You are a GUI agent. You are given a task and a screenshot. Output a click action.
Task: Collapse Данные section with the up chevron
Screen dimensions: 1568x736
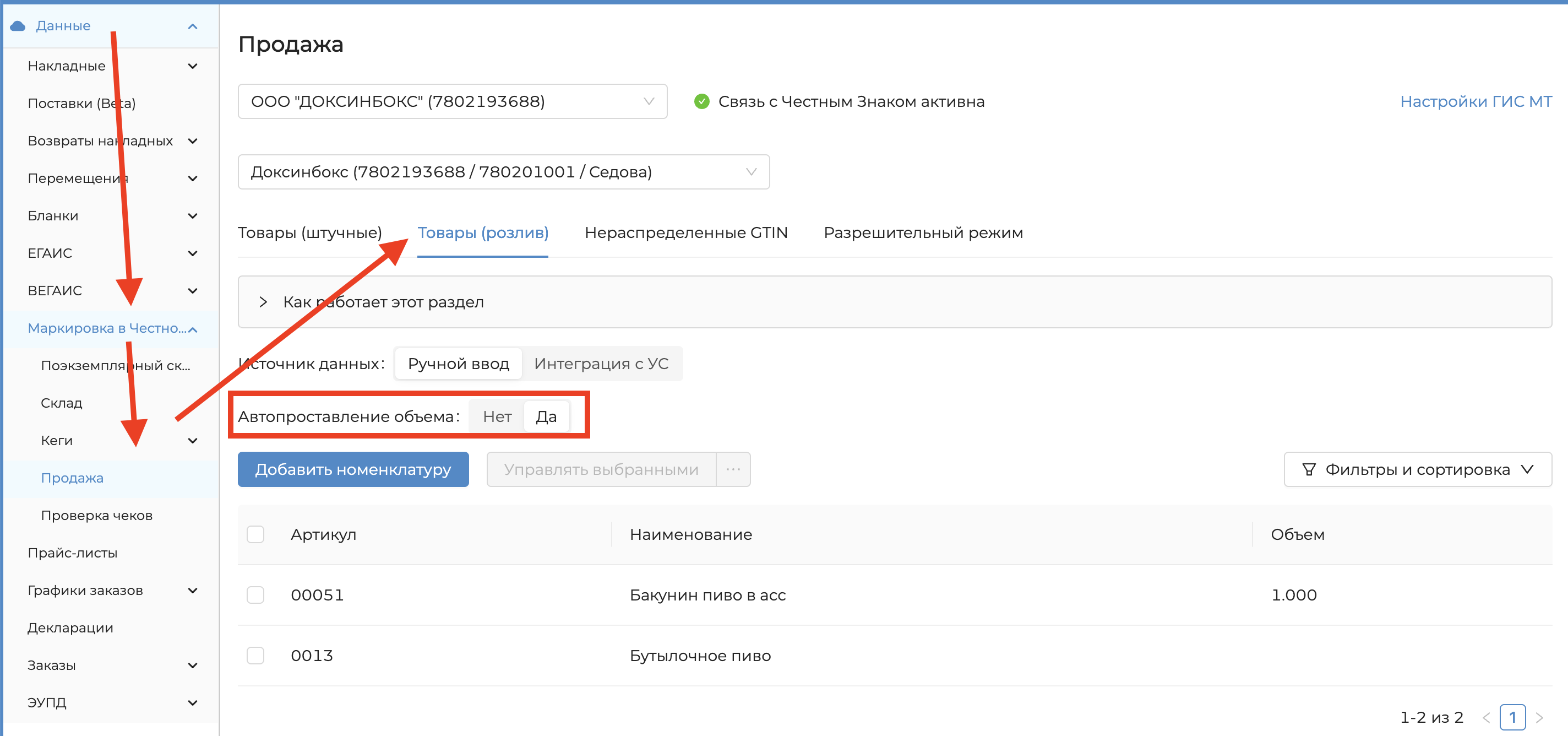tap(193, 26)
